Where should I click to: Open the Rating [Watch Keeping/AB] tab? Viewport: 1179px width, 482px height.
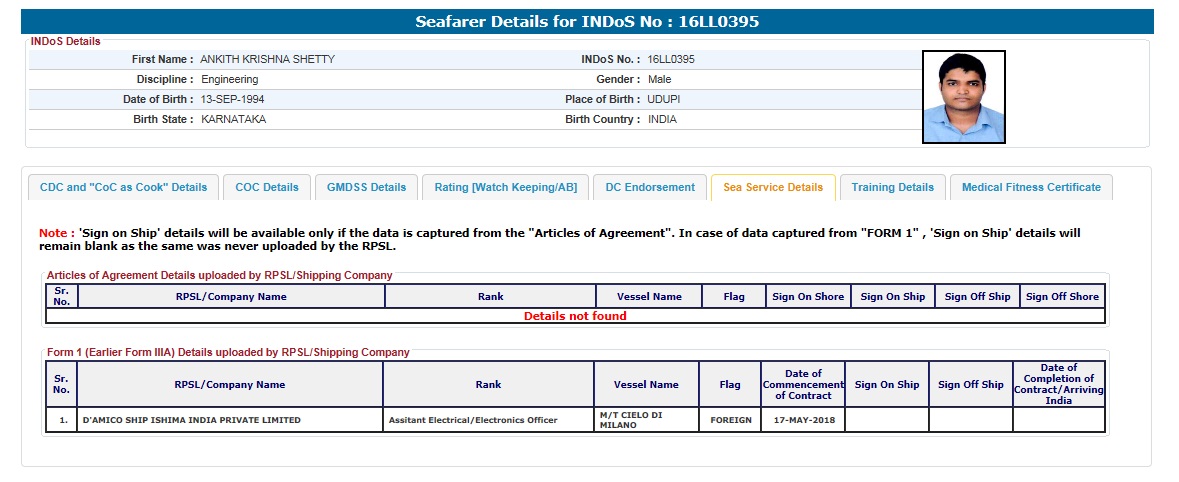(505, 187)
